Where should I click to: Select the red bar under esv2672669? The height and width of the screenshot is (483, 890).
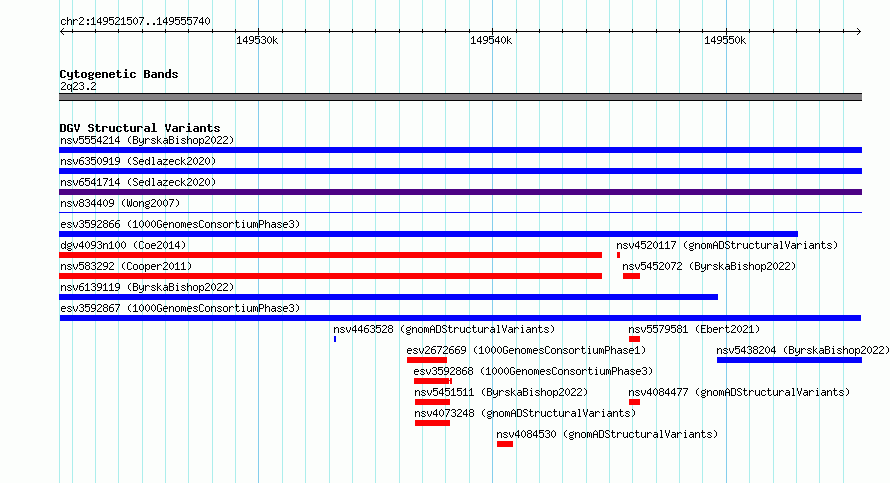(x=427, y=360)
